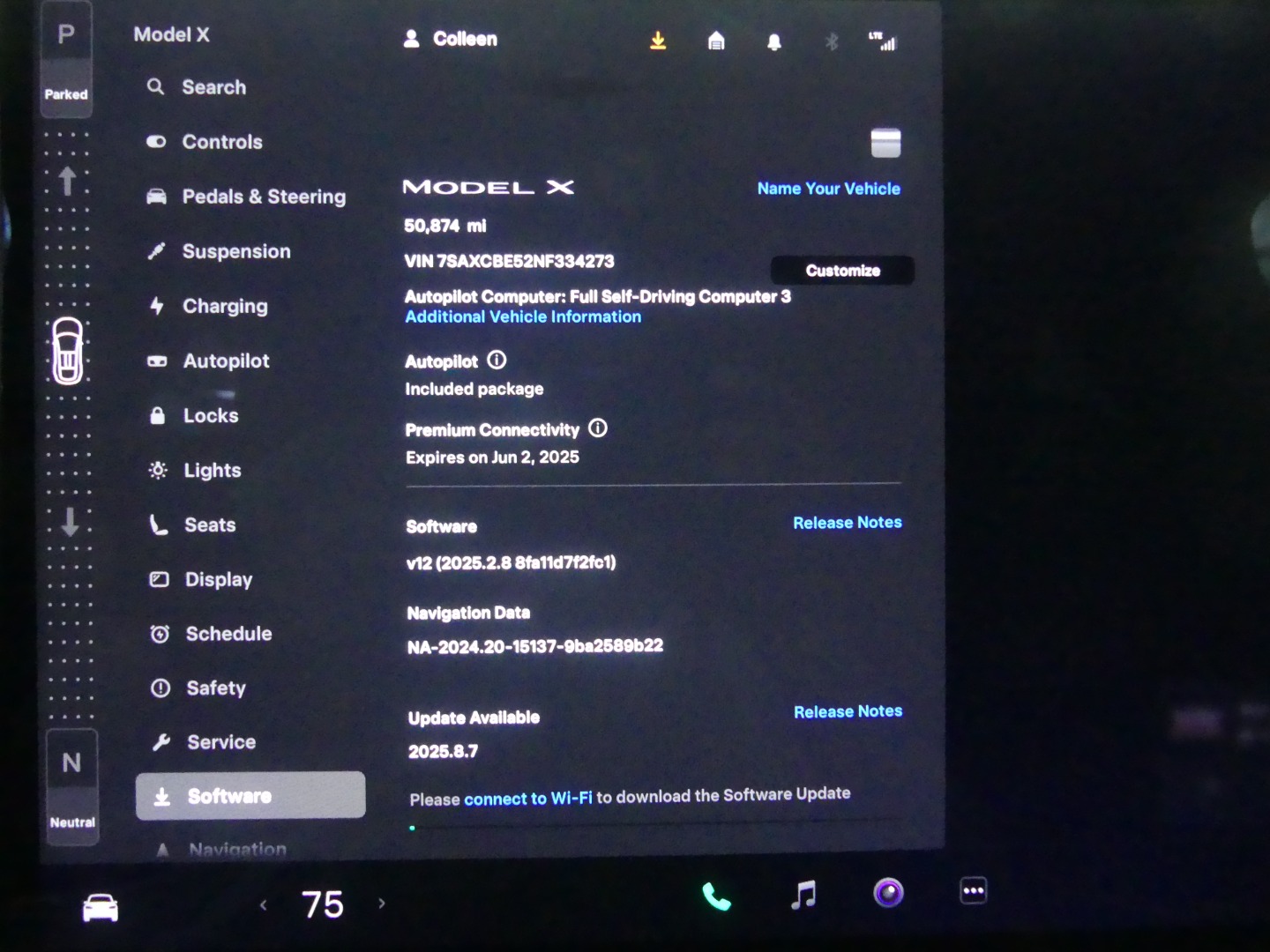Open the Charging menu item
1270x952 pixels.
click(x=224, y=306)
